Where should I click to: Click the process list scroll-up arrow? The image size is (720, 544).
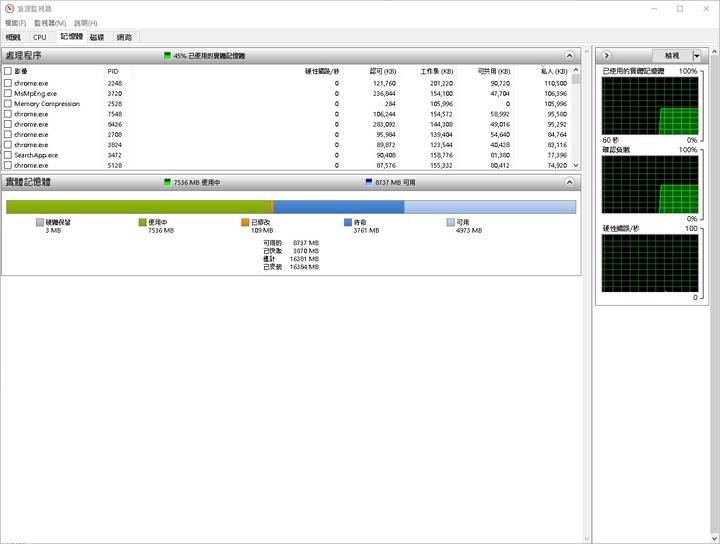pyautogui.click(x=576, y=70)
